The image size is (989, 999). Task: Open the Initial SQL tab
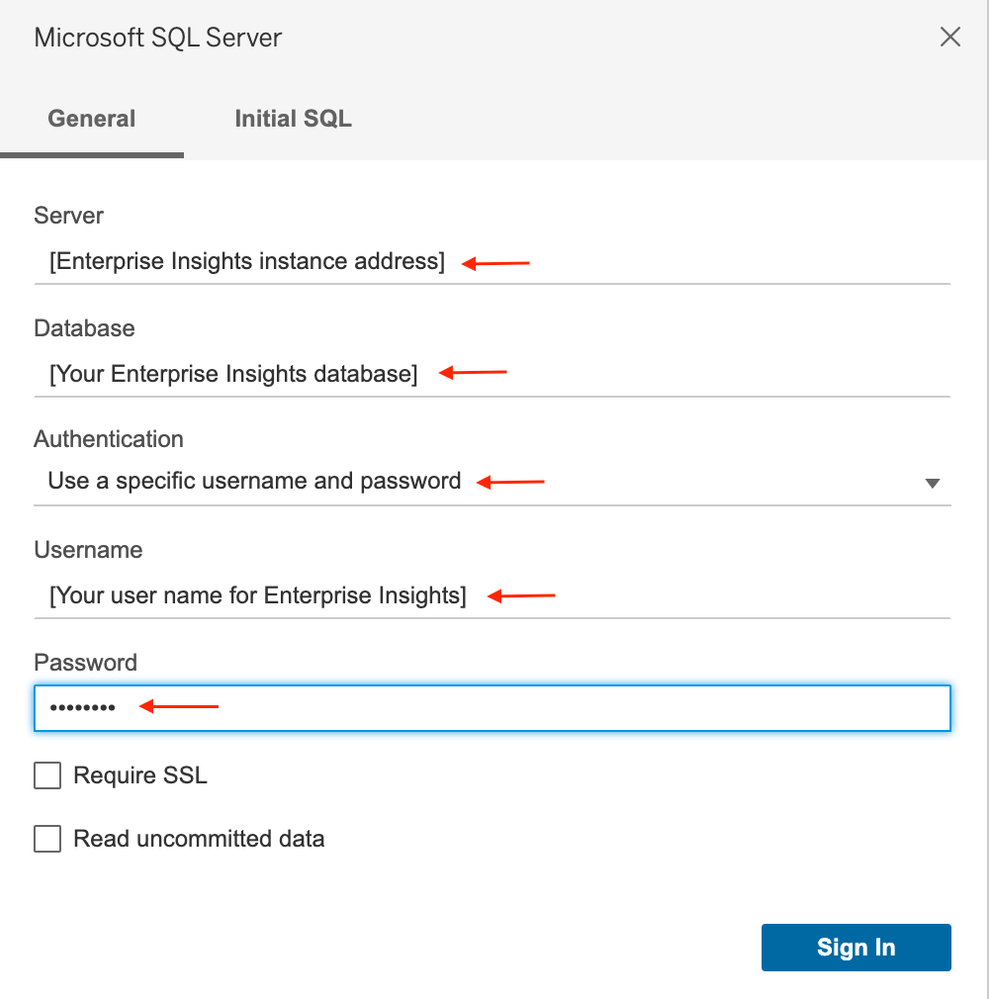(293, 119)
